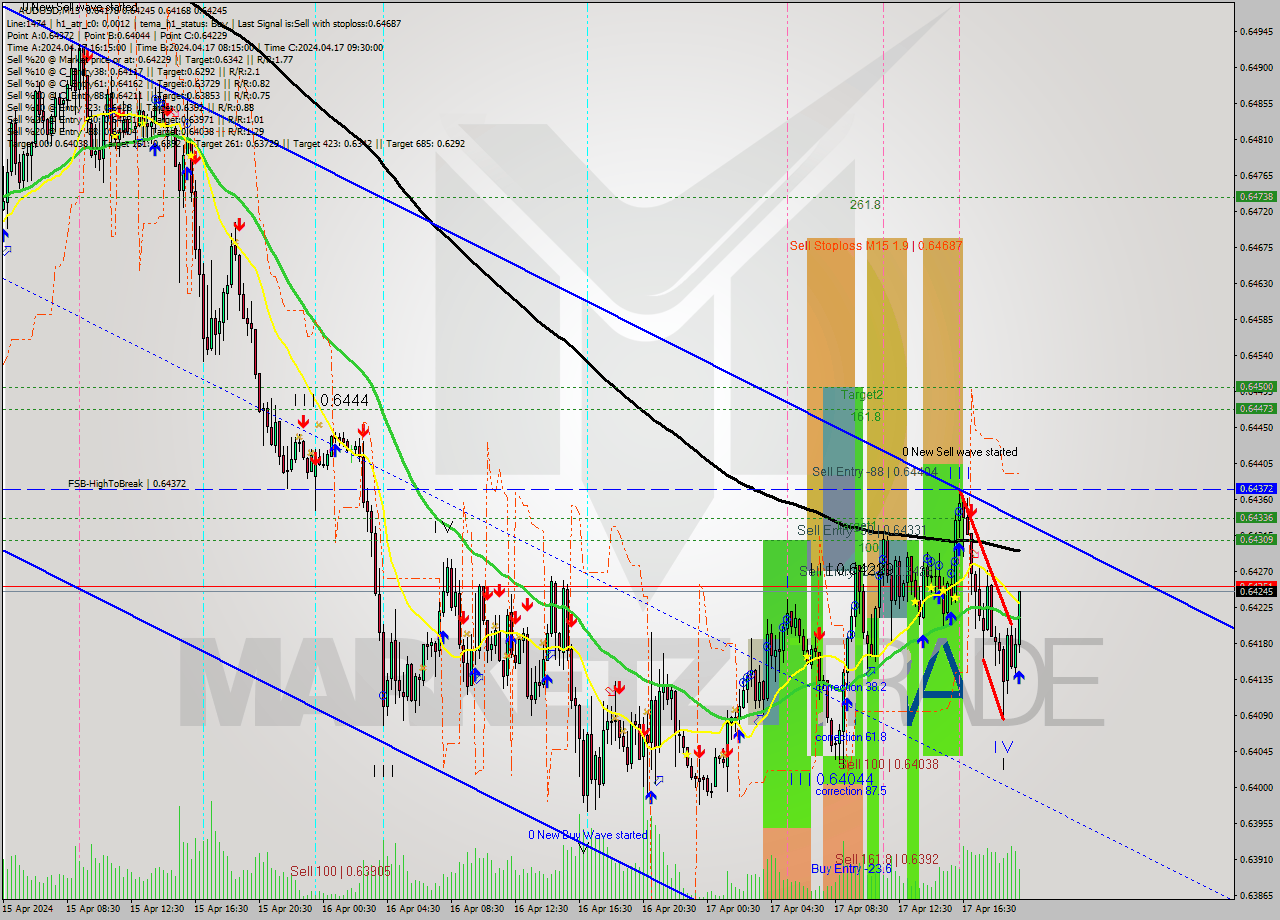Click the green Target2 label

(861, 395)
